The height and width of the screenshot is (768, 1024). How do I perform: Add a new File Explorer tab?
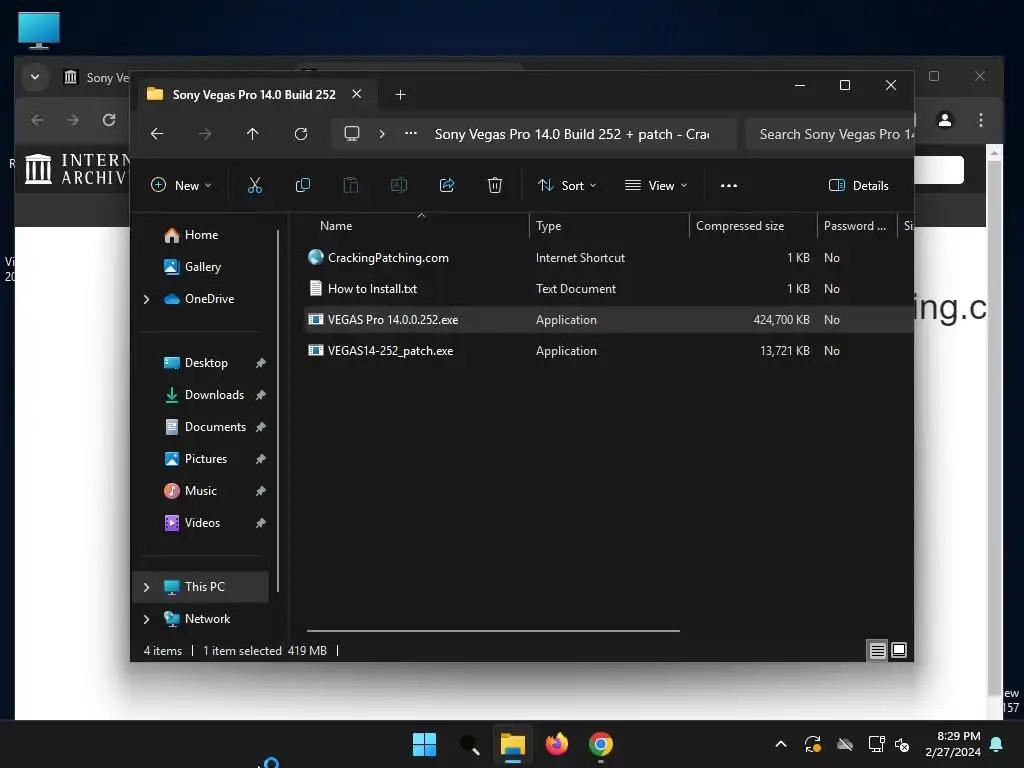[x=400, y=95]
